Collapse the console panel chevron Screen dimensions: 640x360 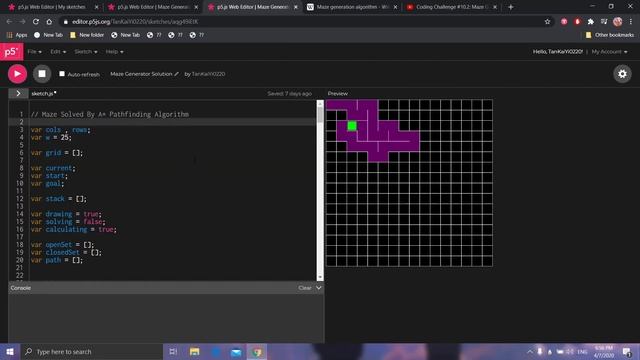pyautogui.click(x=319, y=288)
